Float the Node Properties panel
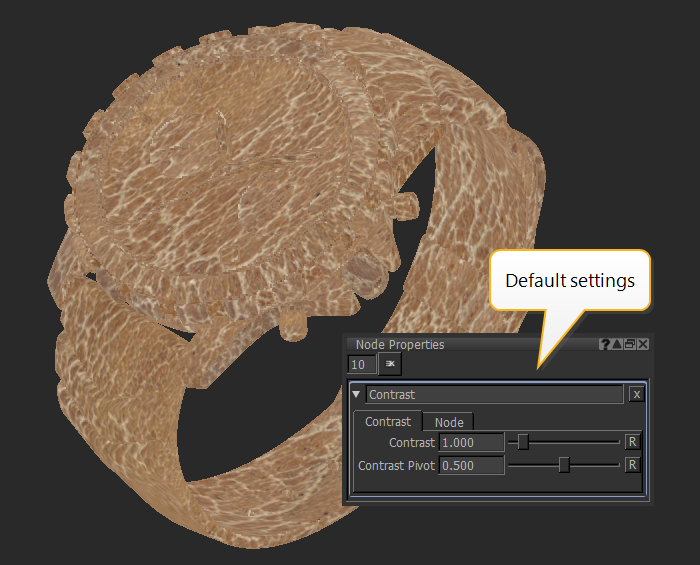The image size is (700, 565). coord(630,344)
